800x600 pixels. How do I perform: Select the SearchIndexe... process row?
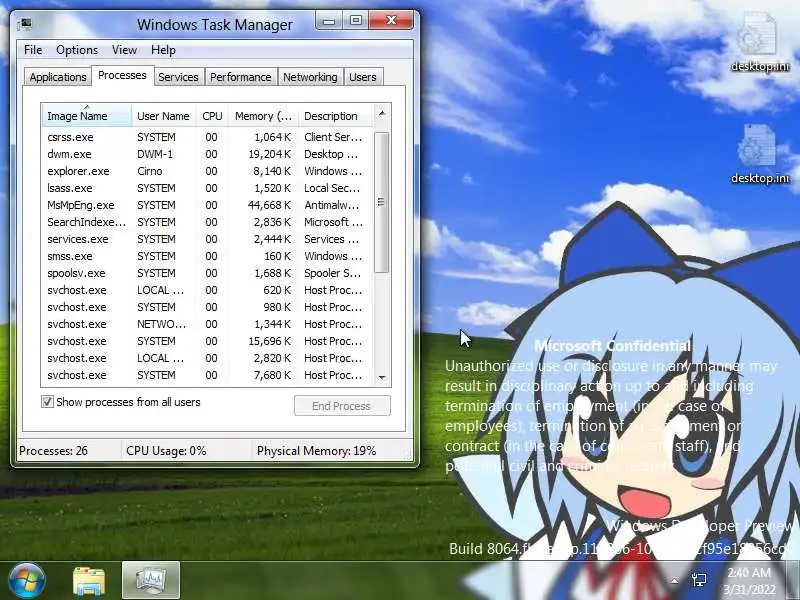207,222
